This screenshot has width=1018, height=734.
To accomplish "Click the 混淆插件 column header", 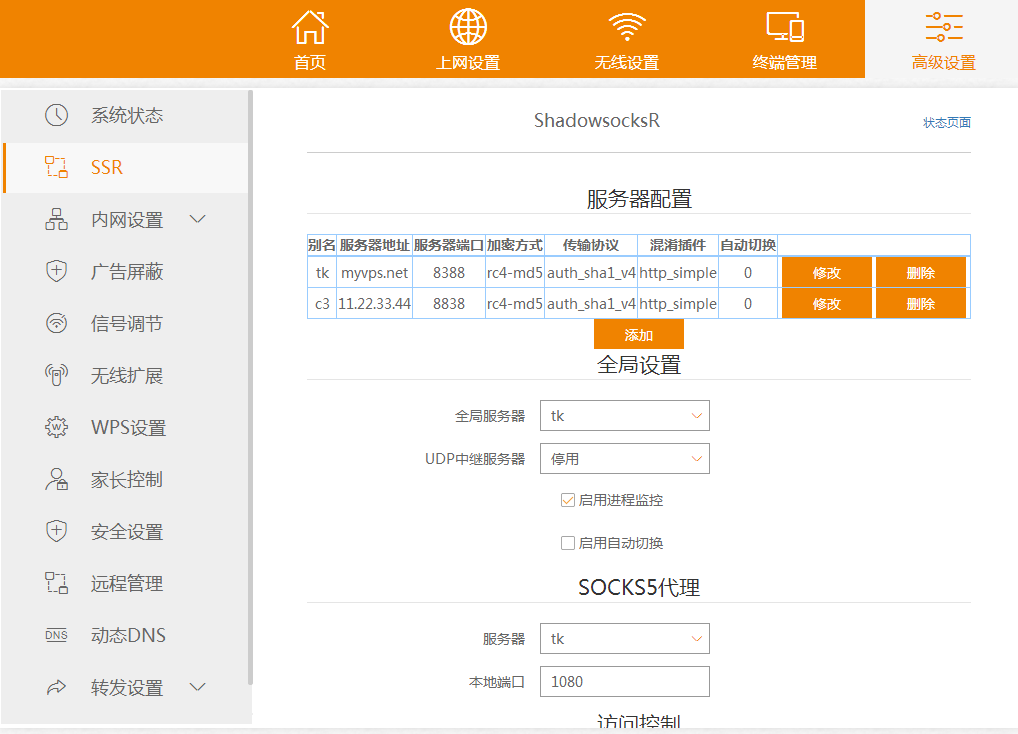I will [x=678, y=245].
